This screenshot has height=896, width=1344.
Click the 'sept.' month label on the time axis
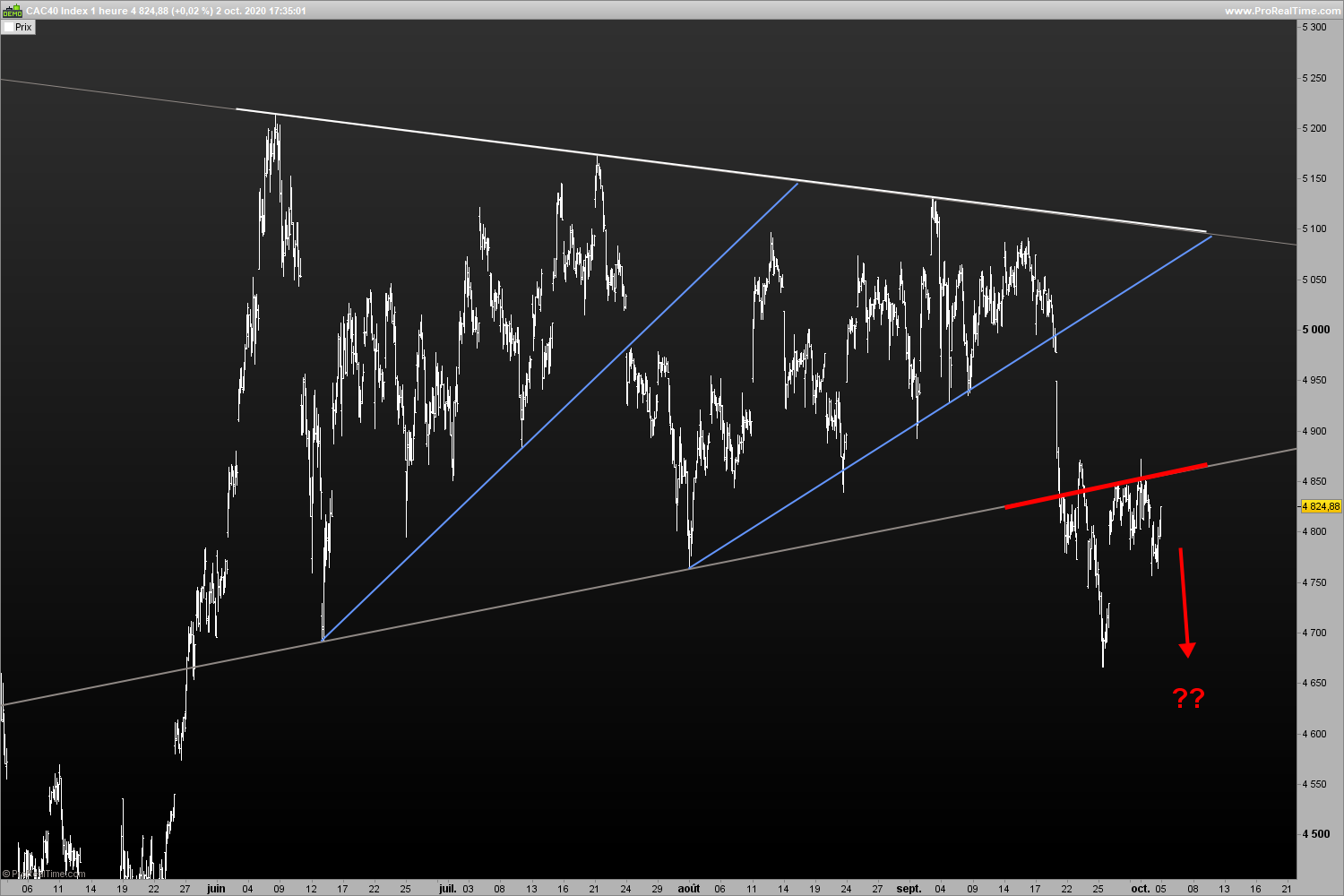tap(909, 888)
